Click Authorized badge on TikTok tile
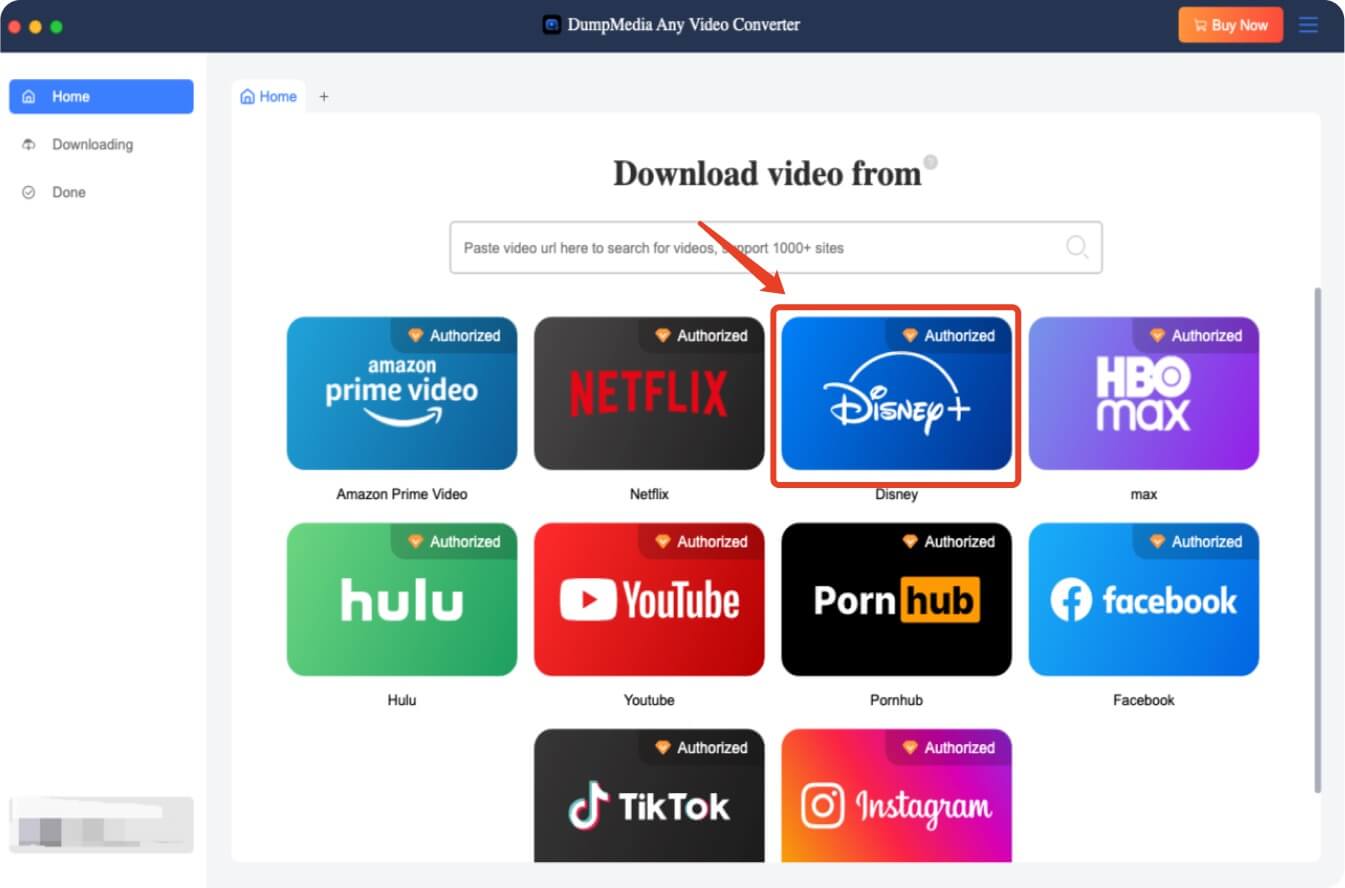 pos(701,747)
